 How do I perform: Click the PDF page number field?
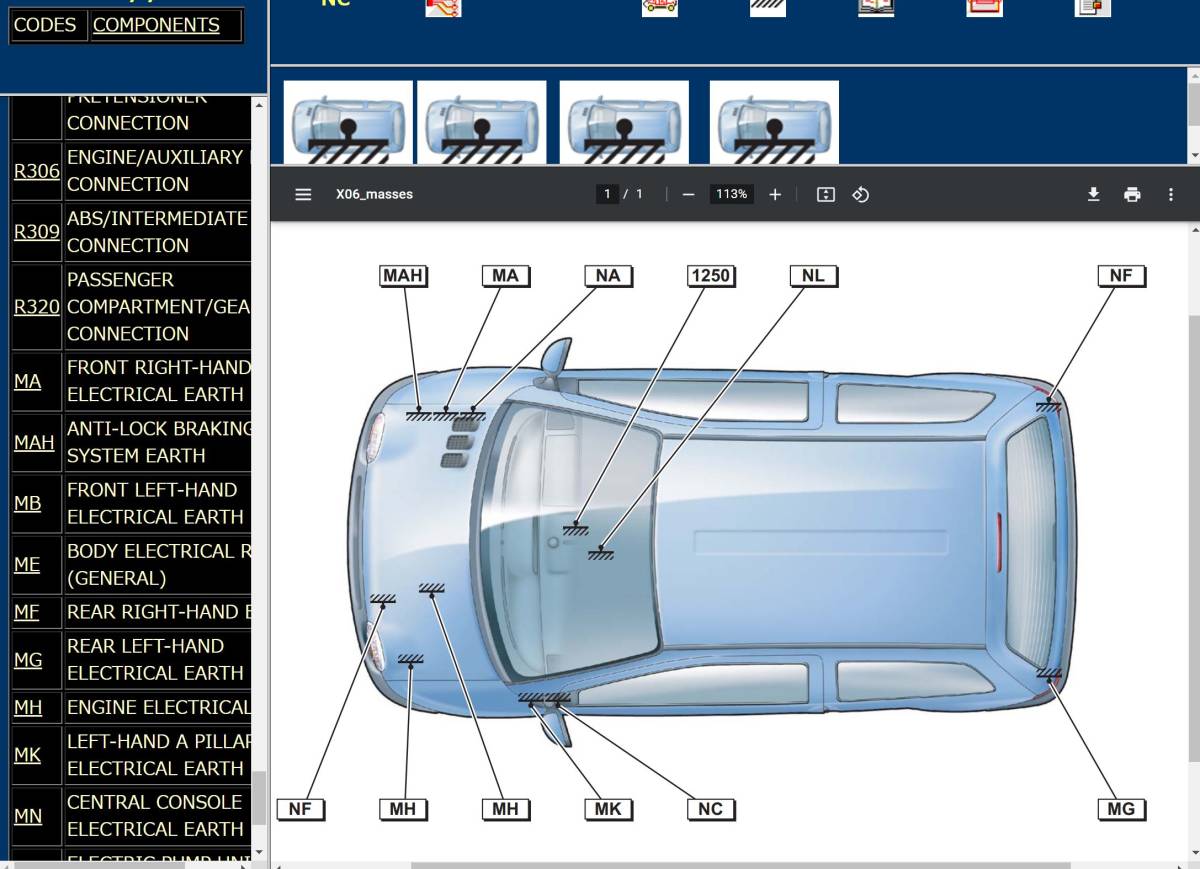coord(607,194)
